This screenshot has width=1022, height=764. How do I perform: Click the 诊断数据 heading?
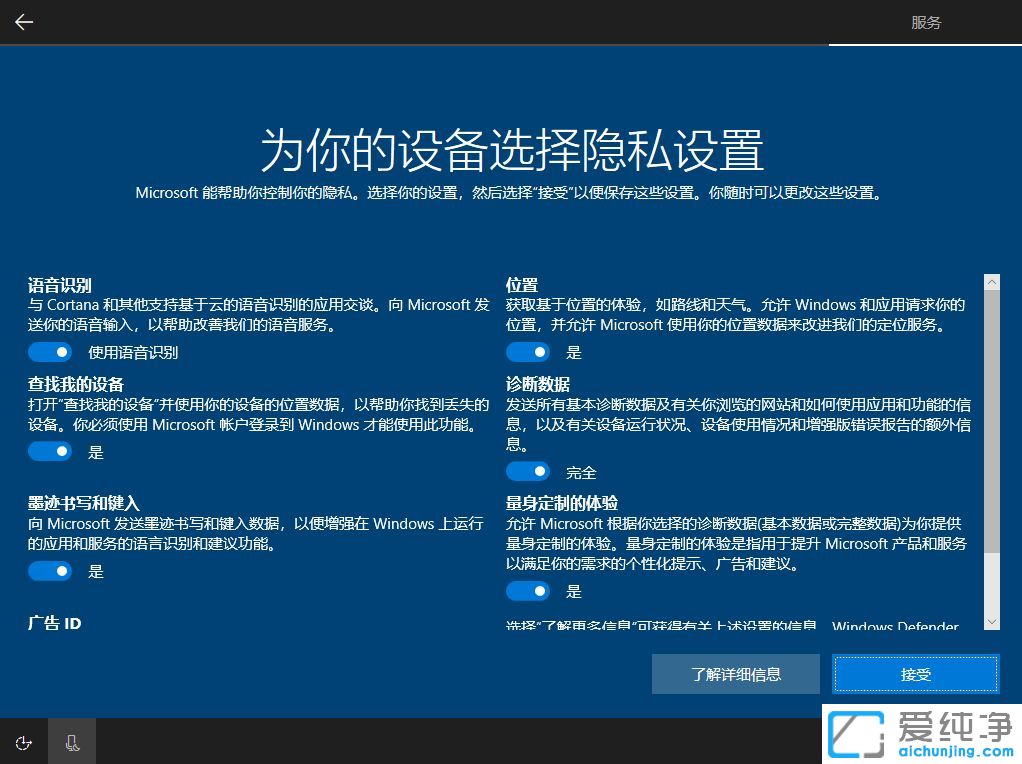point(538,384)
